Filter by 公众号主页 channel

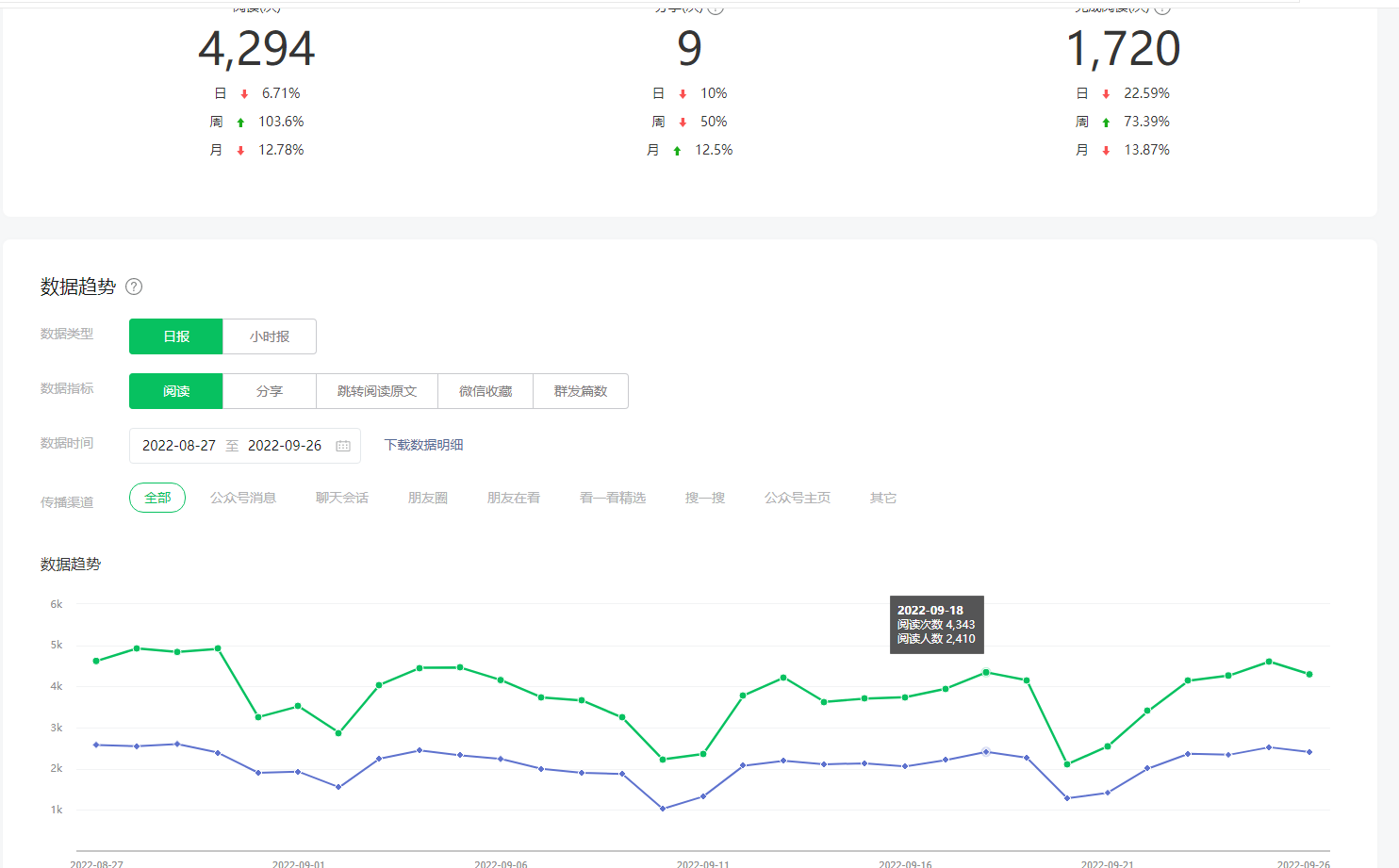798,498
